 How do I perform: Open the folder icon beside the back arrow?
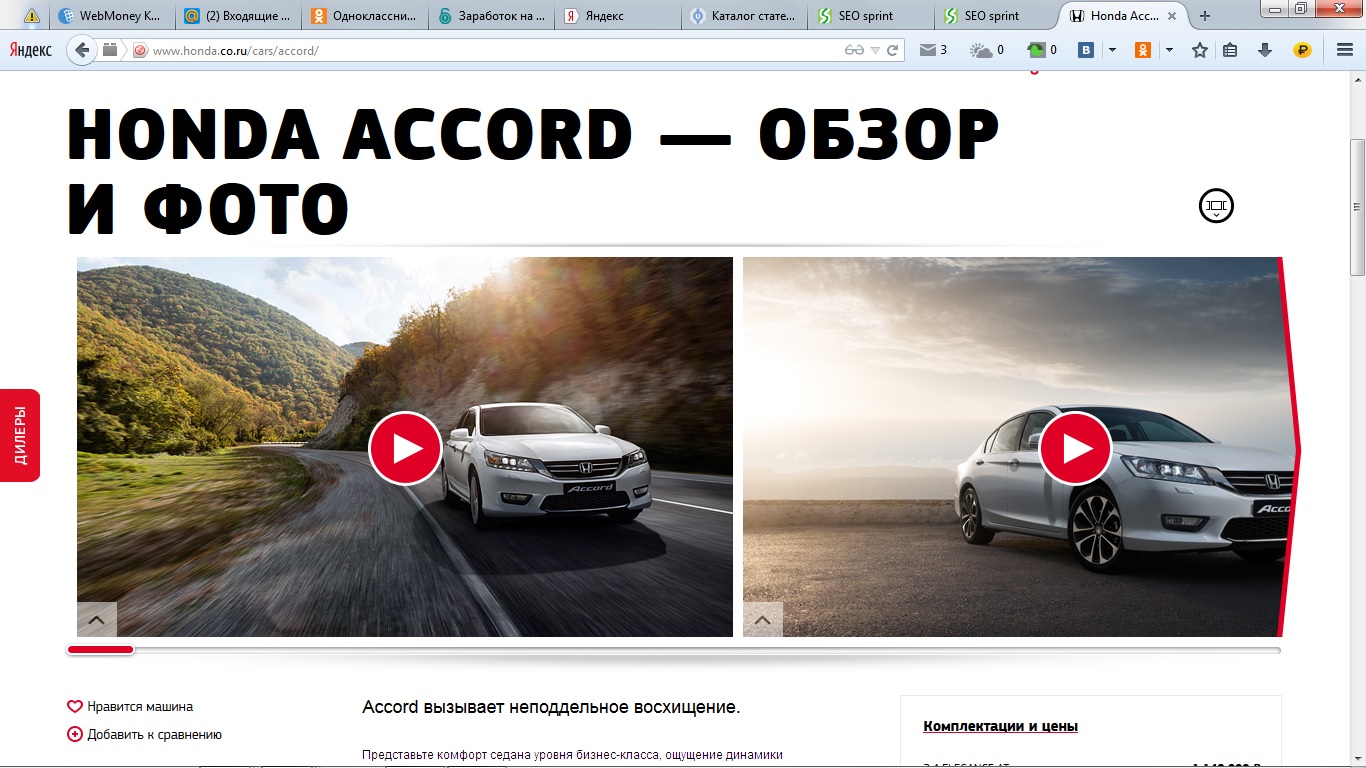click(110, 50)
